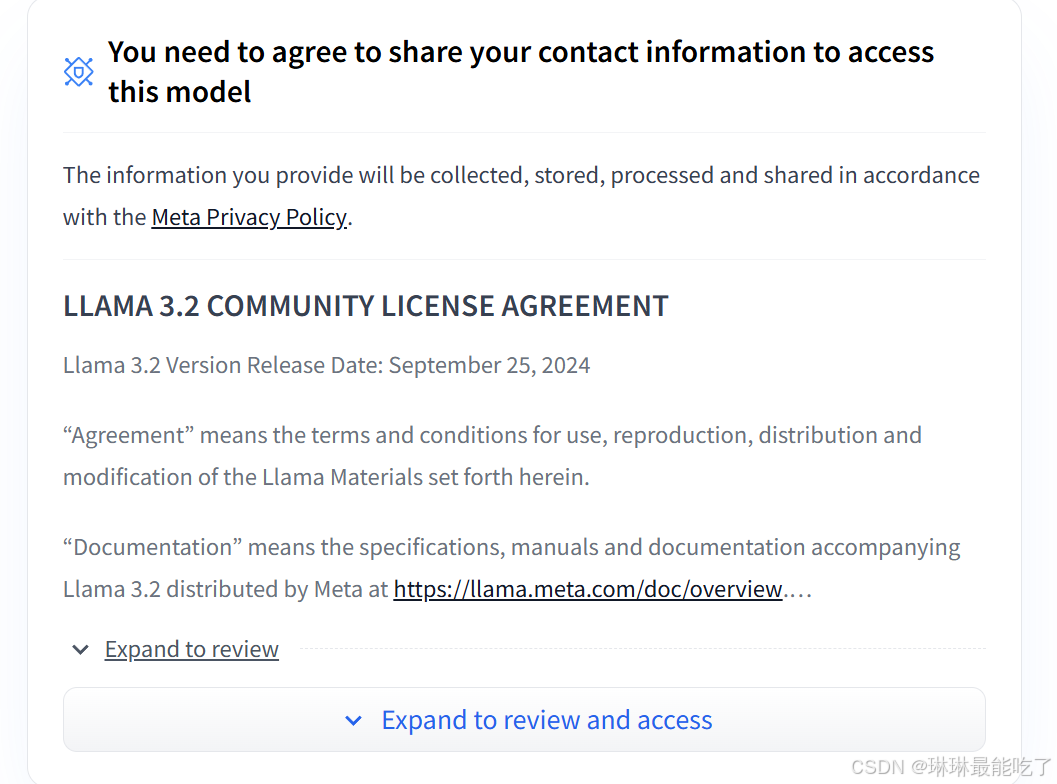Click the paragraph defining "Documentation"
Screen dimensions: 1057x784
(x=512, y=568)
